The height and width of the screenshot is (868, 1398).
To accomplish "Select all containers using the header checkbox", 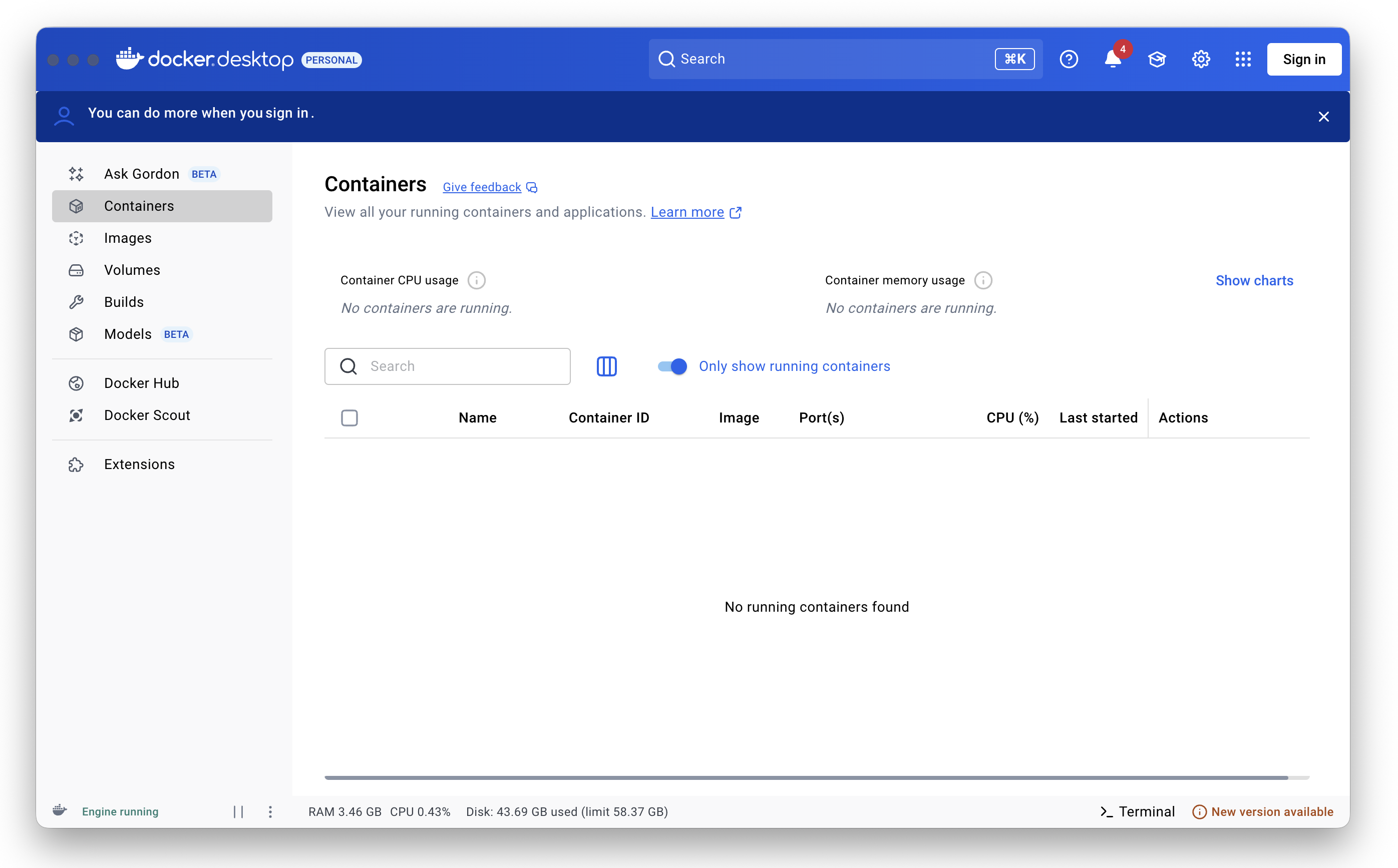I will 349,417.
